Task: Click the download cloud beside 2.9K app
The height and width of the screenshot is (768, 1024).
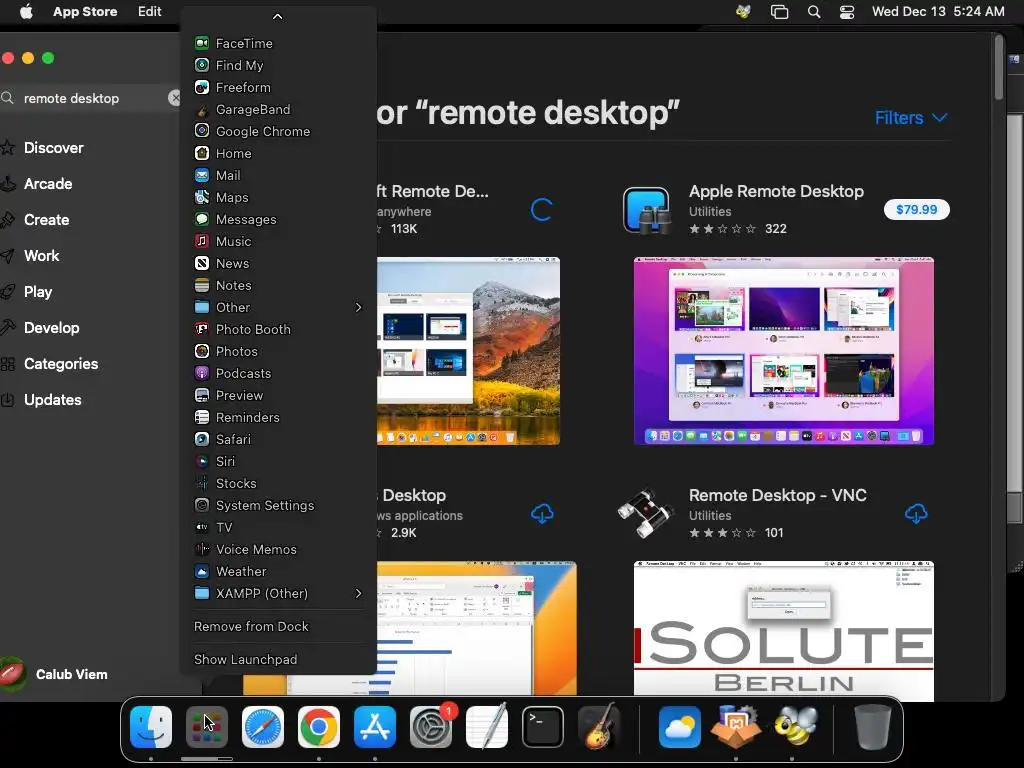Action: 542,513
